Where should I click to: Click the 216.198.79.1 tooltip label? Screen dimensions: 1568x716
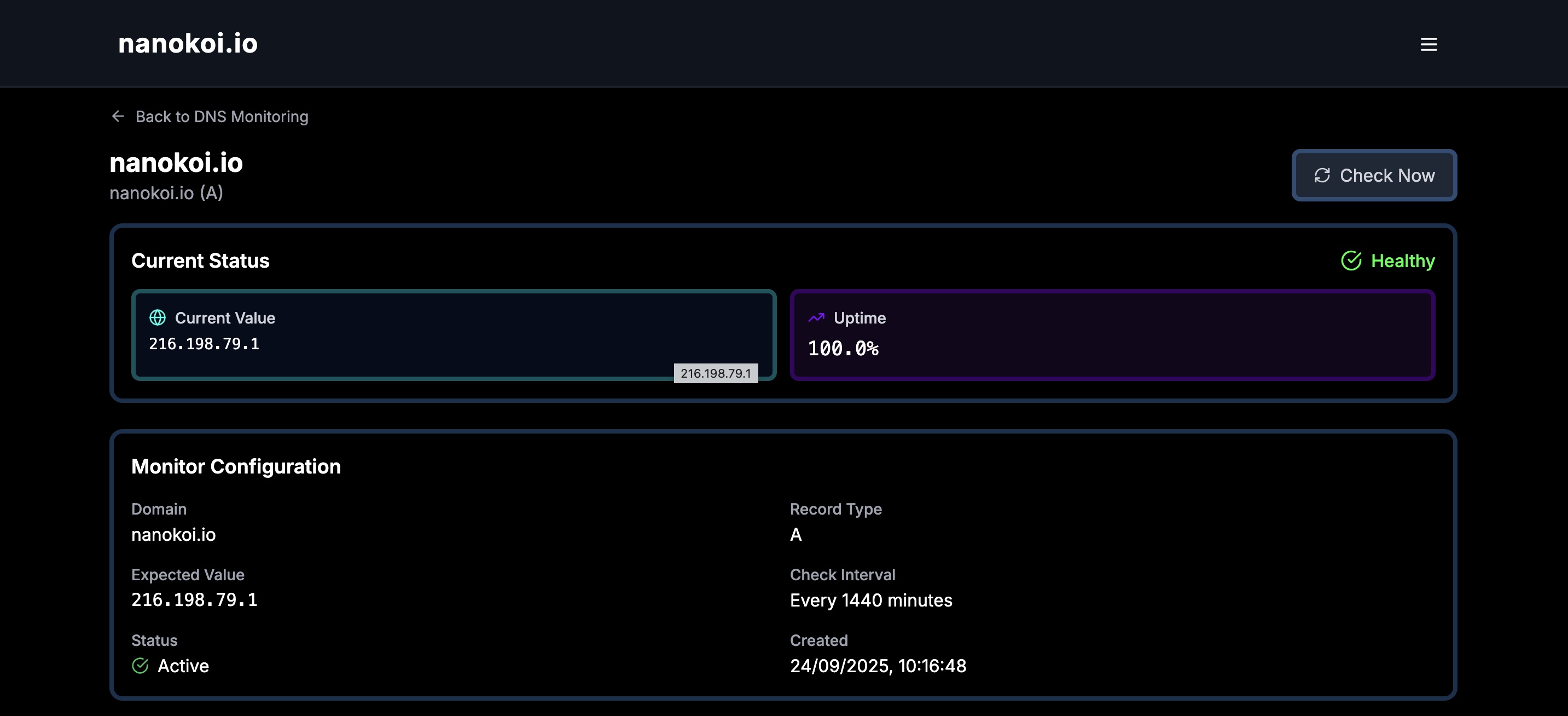715,373
